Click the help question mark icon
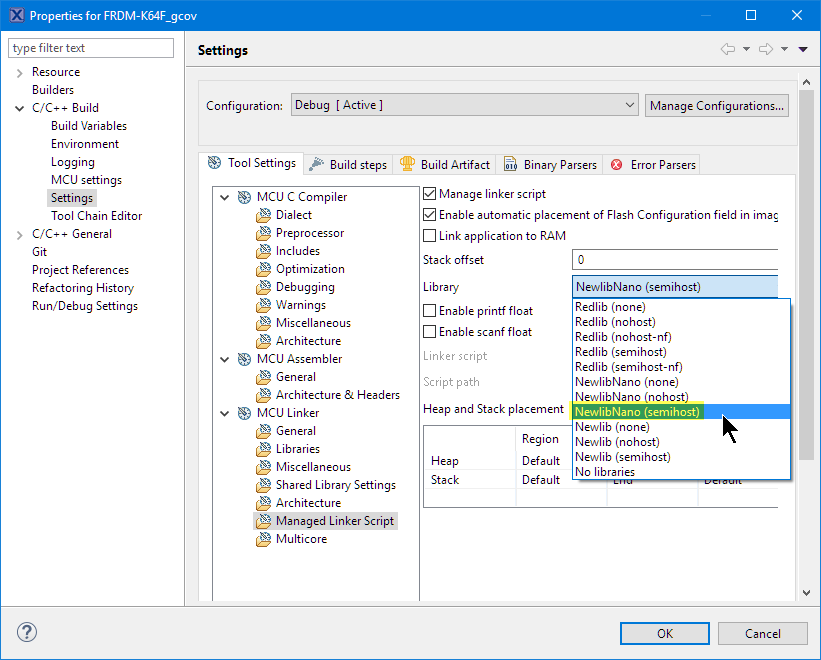 [27, 632]
